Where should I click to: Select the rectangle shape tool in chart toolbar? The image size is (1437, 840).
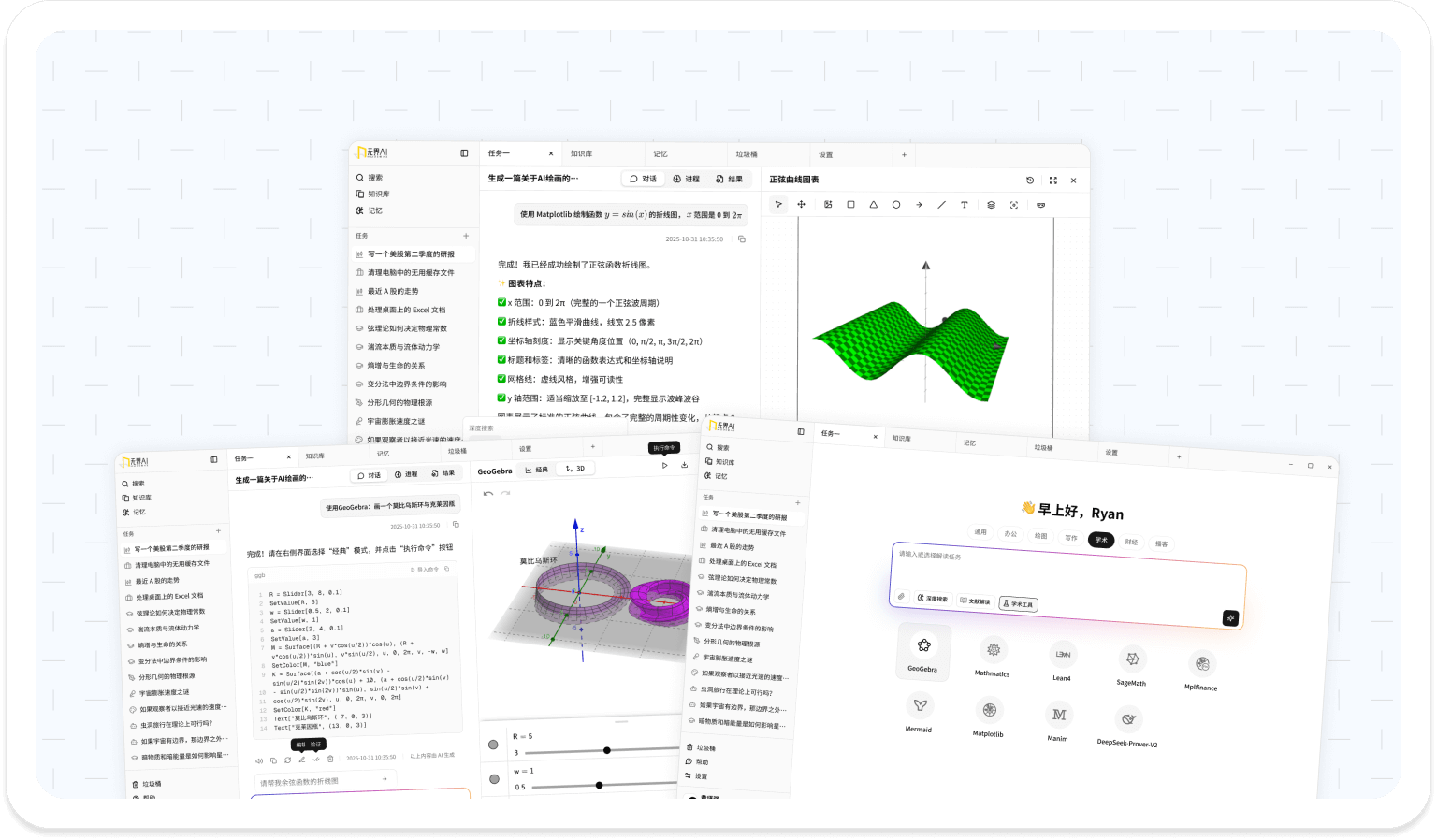pos(850,205)
